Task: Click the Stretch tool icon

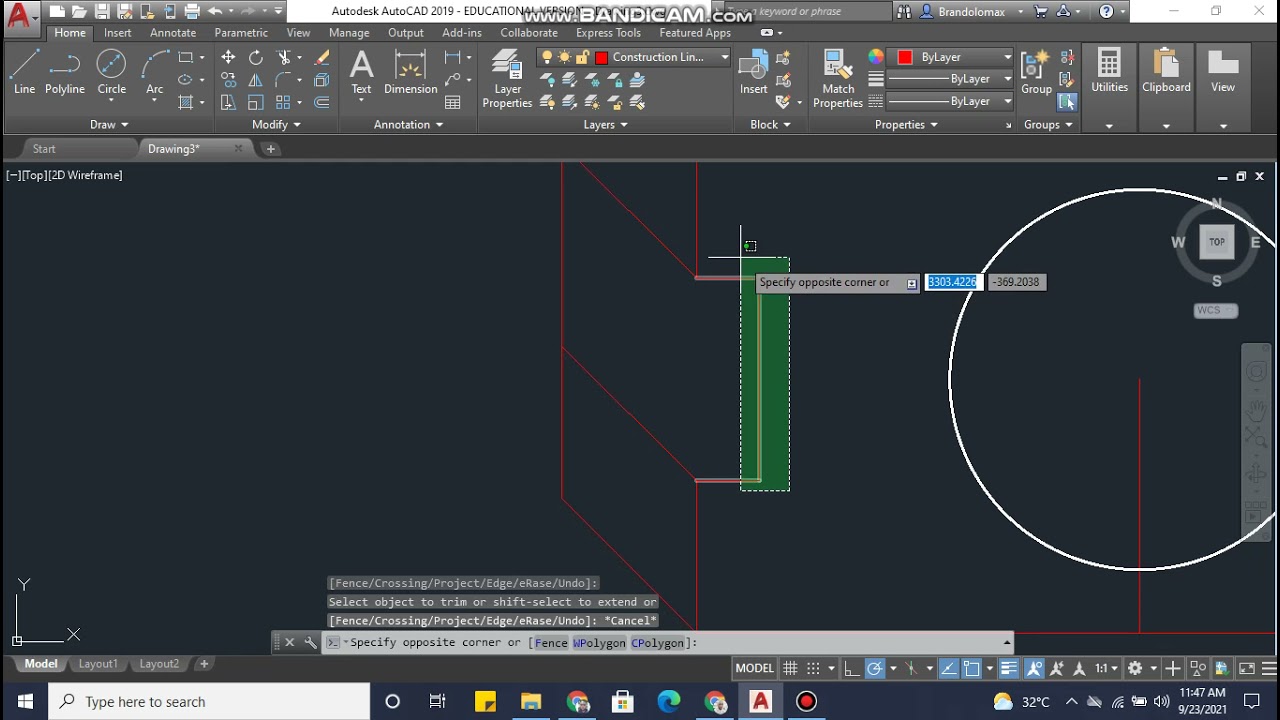Action: point(228,102)
